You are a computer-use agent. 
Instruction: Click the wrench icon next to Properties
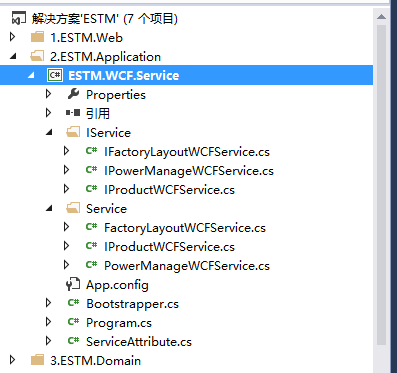73,94
